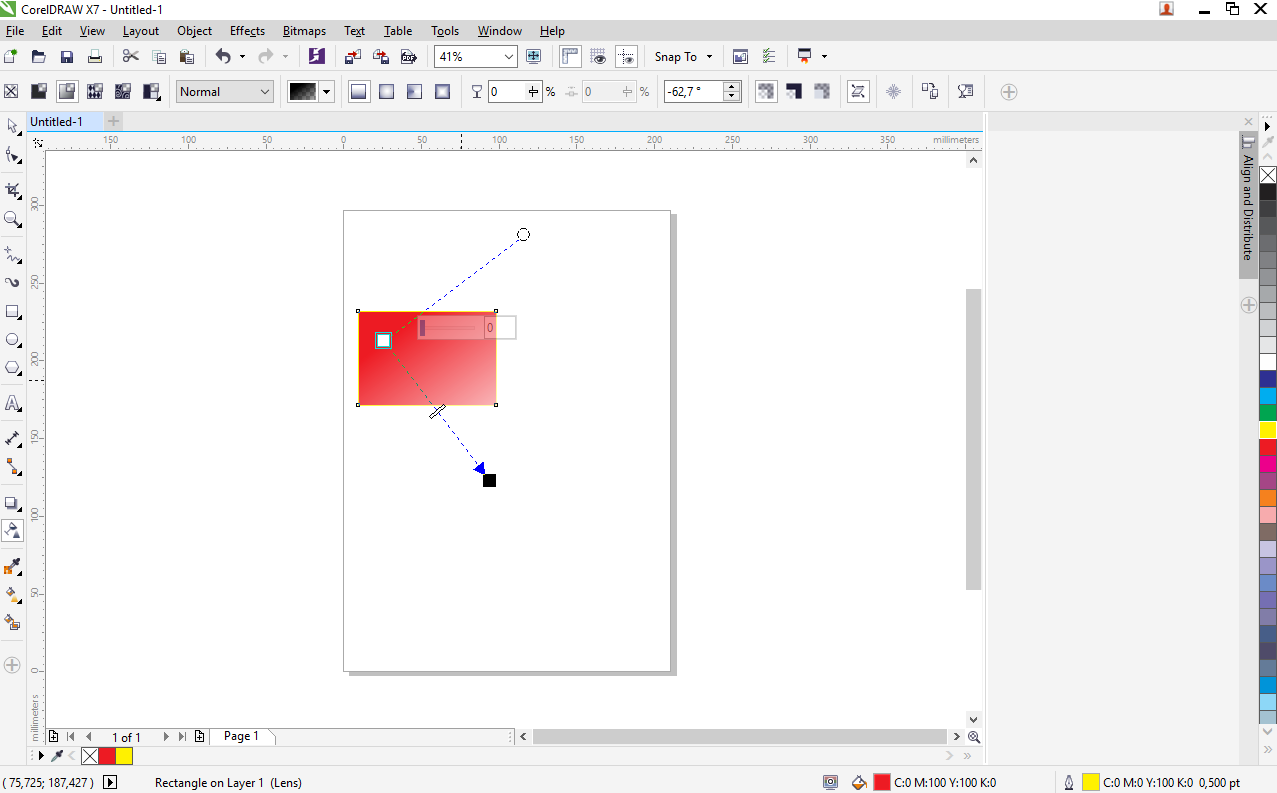Open the Options dialog icon
The image size is (1277, 793).
pos(768,57)
